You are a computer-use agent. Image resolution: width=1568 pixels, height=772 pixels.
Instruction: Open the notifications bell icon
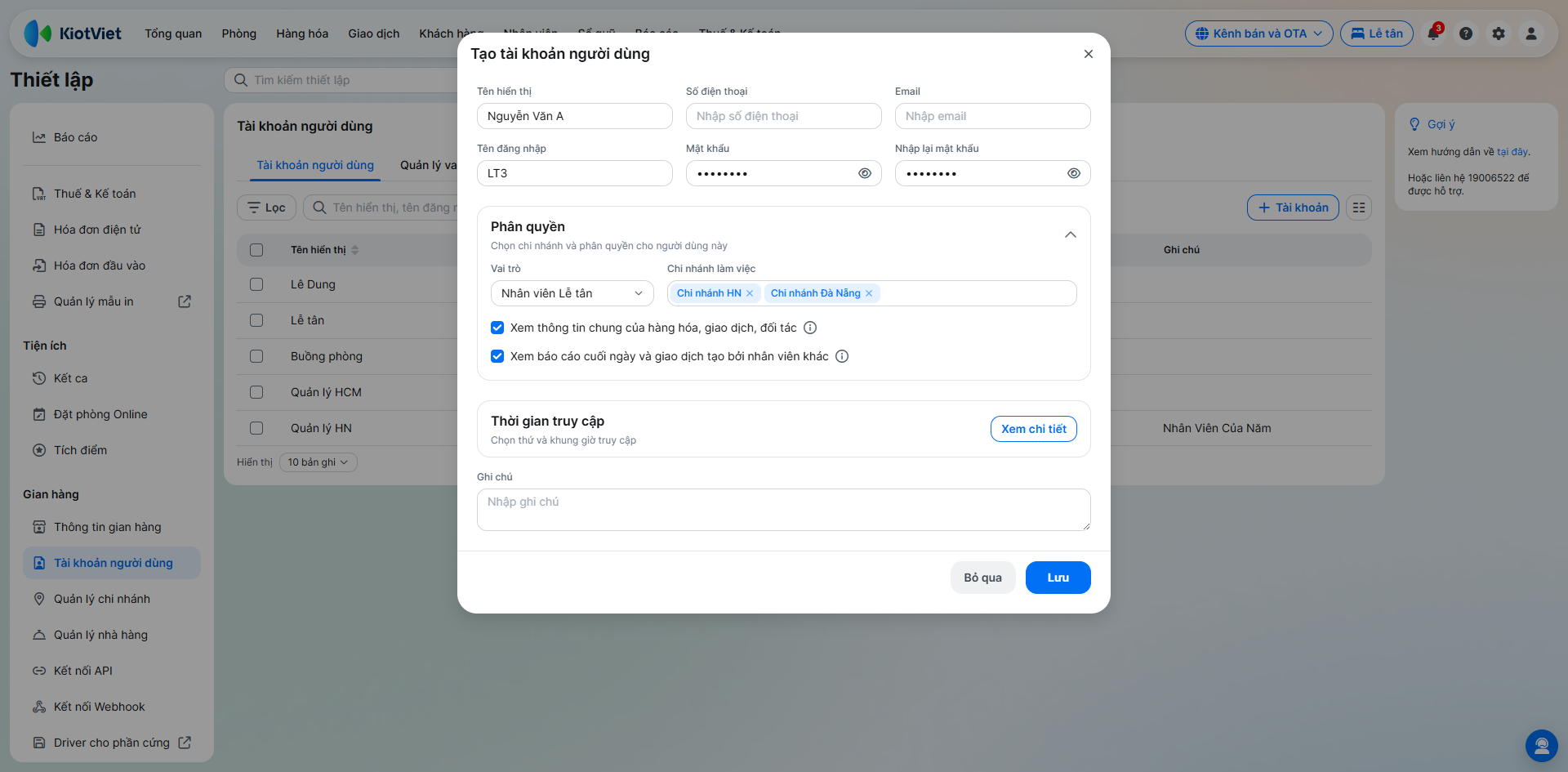point(1433,33)
